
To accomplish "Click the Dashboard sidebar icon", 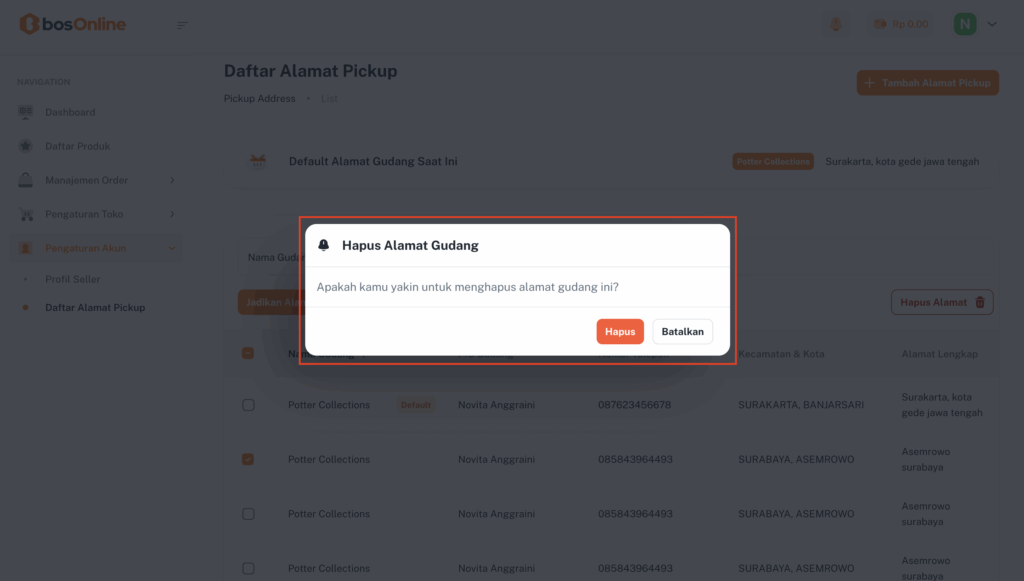I will [26, 113].
